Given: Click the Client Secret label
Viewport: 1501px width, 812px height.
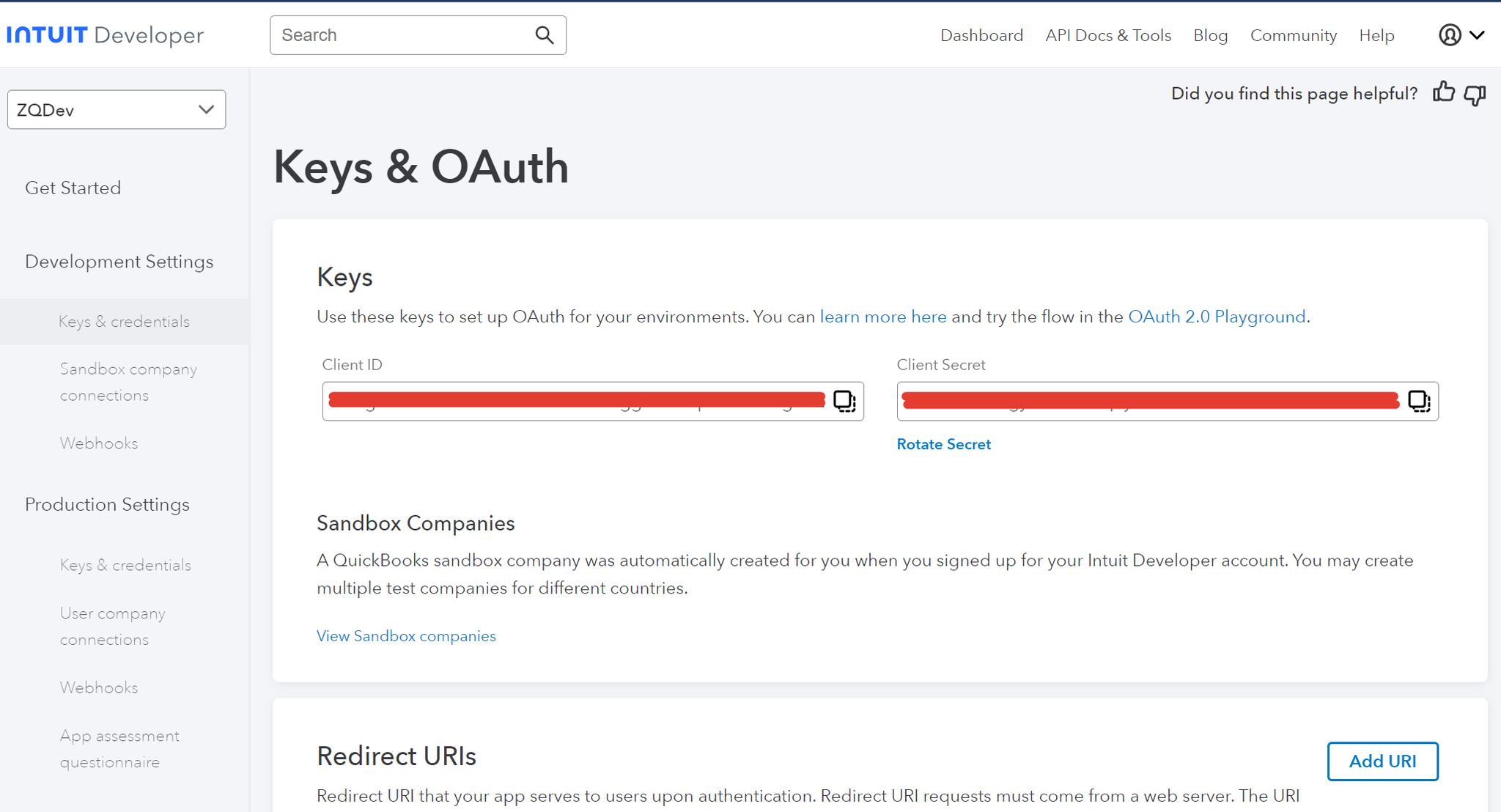Looking at the screenshot, I should pos(941,365).
